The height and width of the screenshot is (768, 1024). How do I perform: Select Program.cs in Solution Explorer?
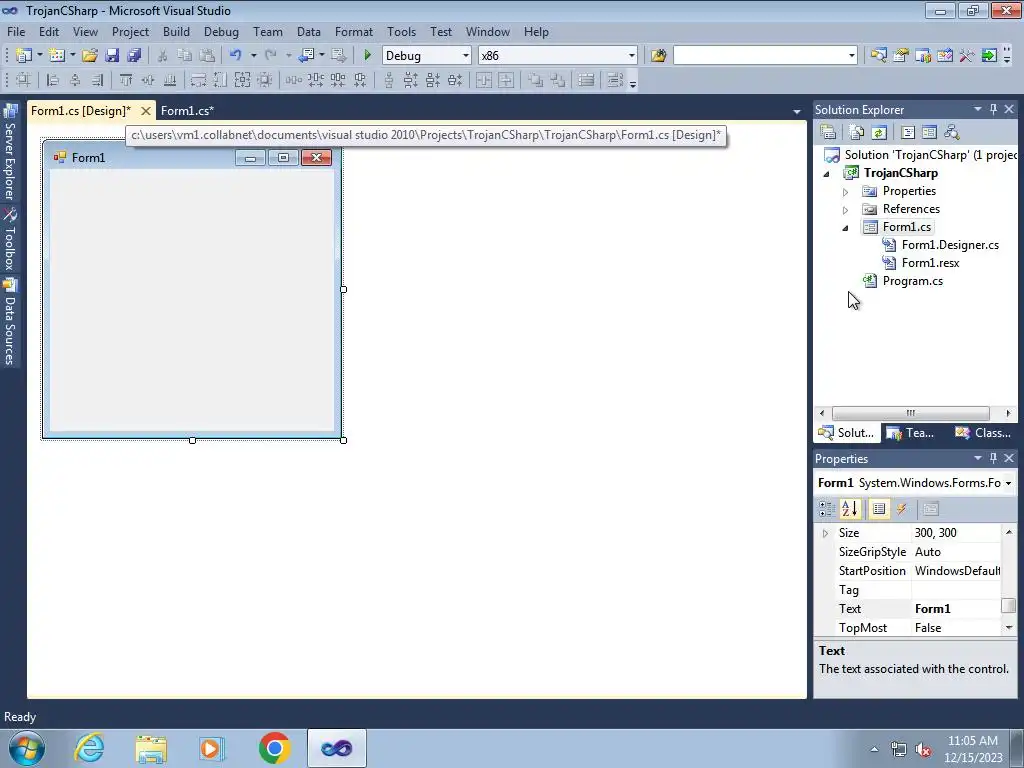912,281
